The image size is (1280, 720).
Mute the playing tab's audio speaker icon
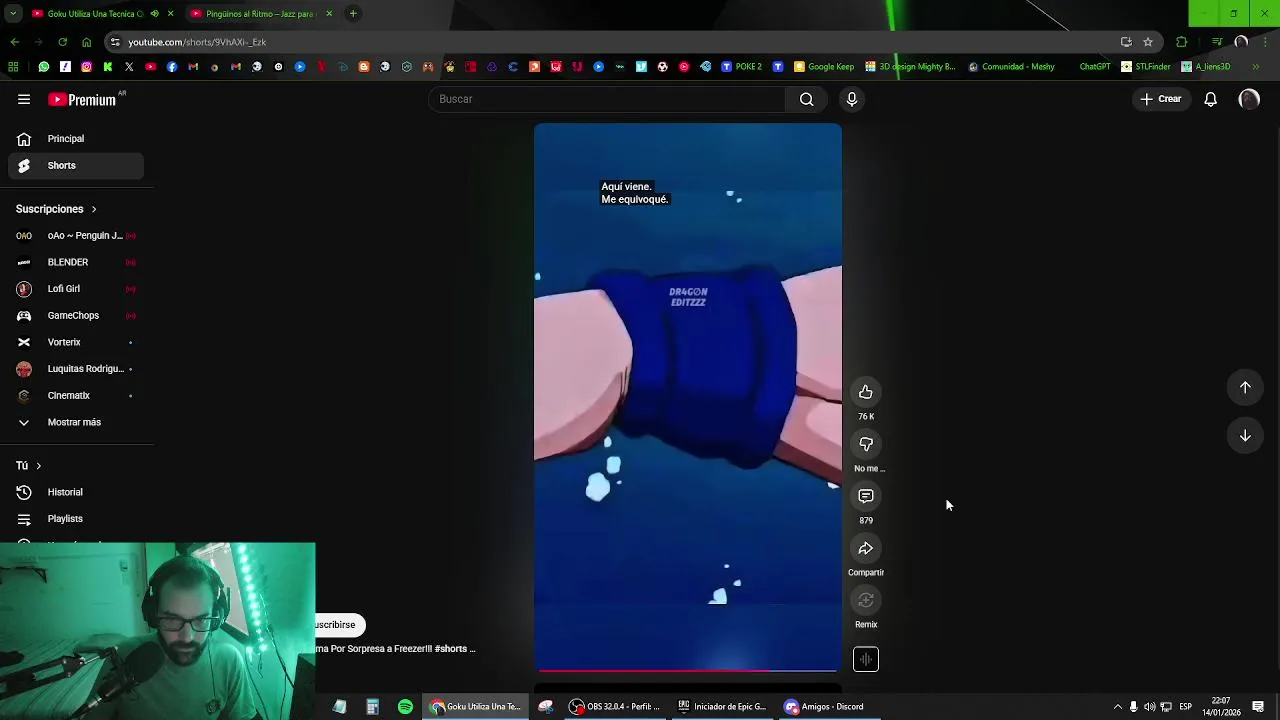click(x=154, y=14)
